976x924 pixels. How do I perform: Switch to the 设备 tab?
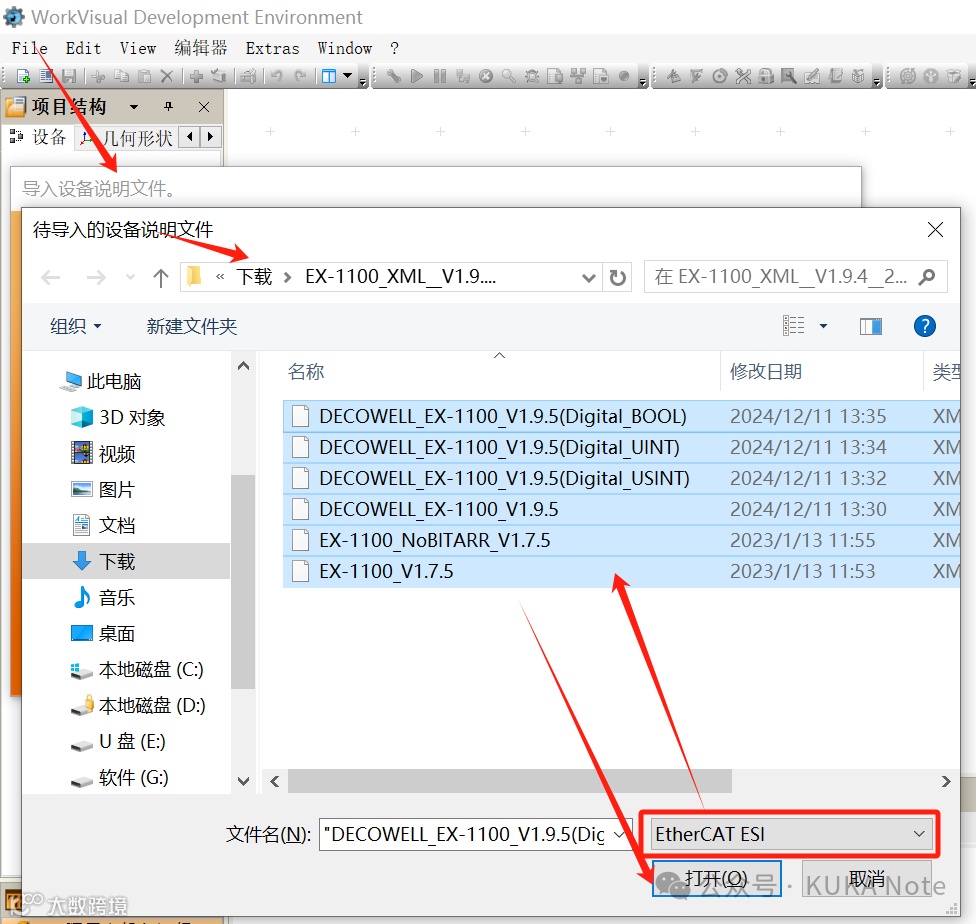39,137
